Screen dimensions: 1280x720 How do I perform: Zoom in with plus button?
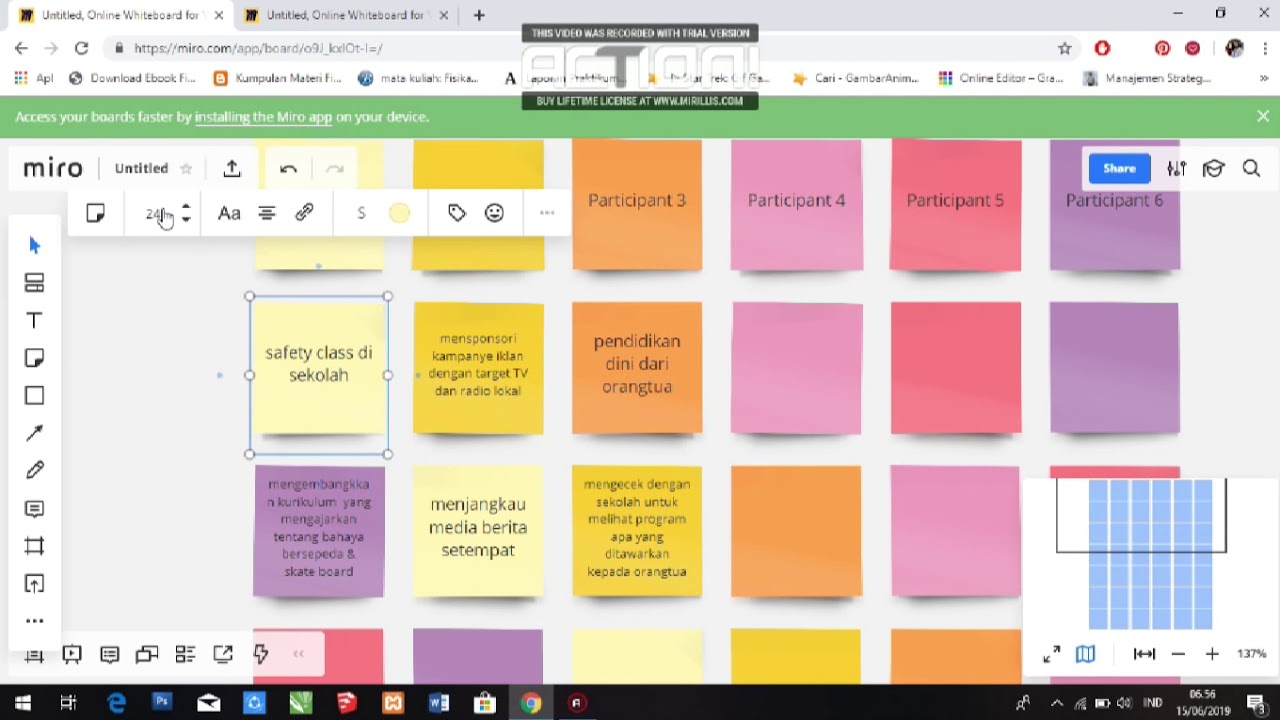(1212, 654)
